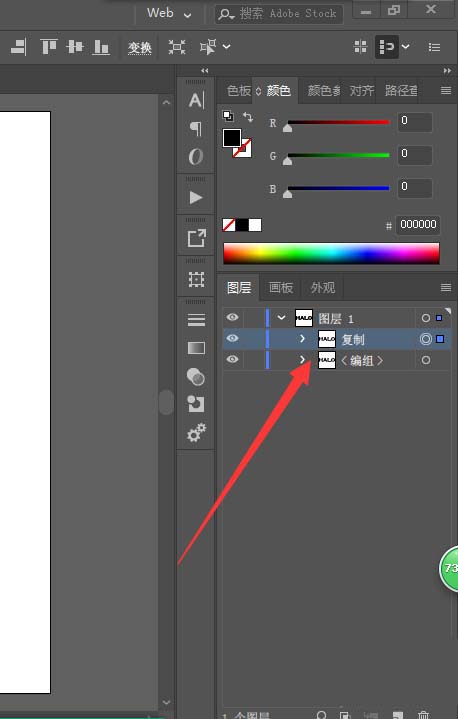Toggle visibility of the 复制 sublayer
The width and height of the screenshot is (458, 719).
coord(232,338)
